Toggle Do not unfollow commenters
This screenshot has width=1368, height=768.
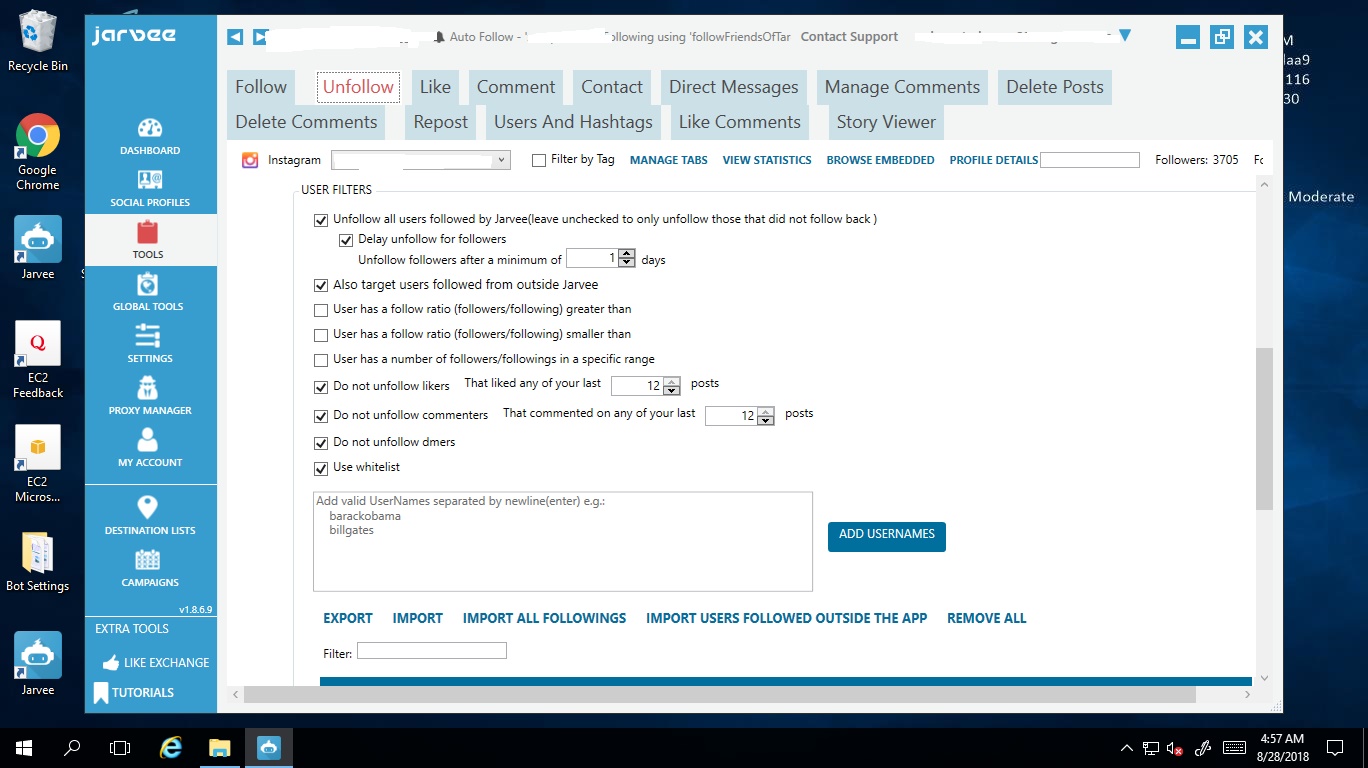click(x=321, y=416)
